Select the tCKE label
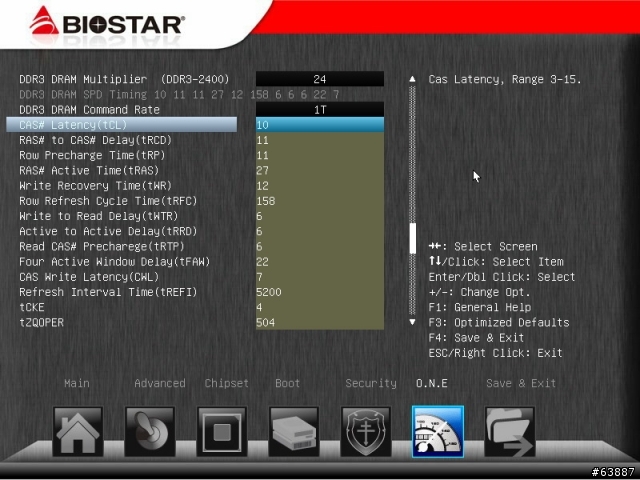The height and width of the screenshot is (480, 640). click(x=32, y=307)
